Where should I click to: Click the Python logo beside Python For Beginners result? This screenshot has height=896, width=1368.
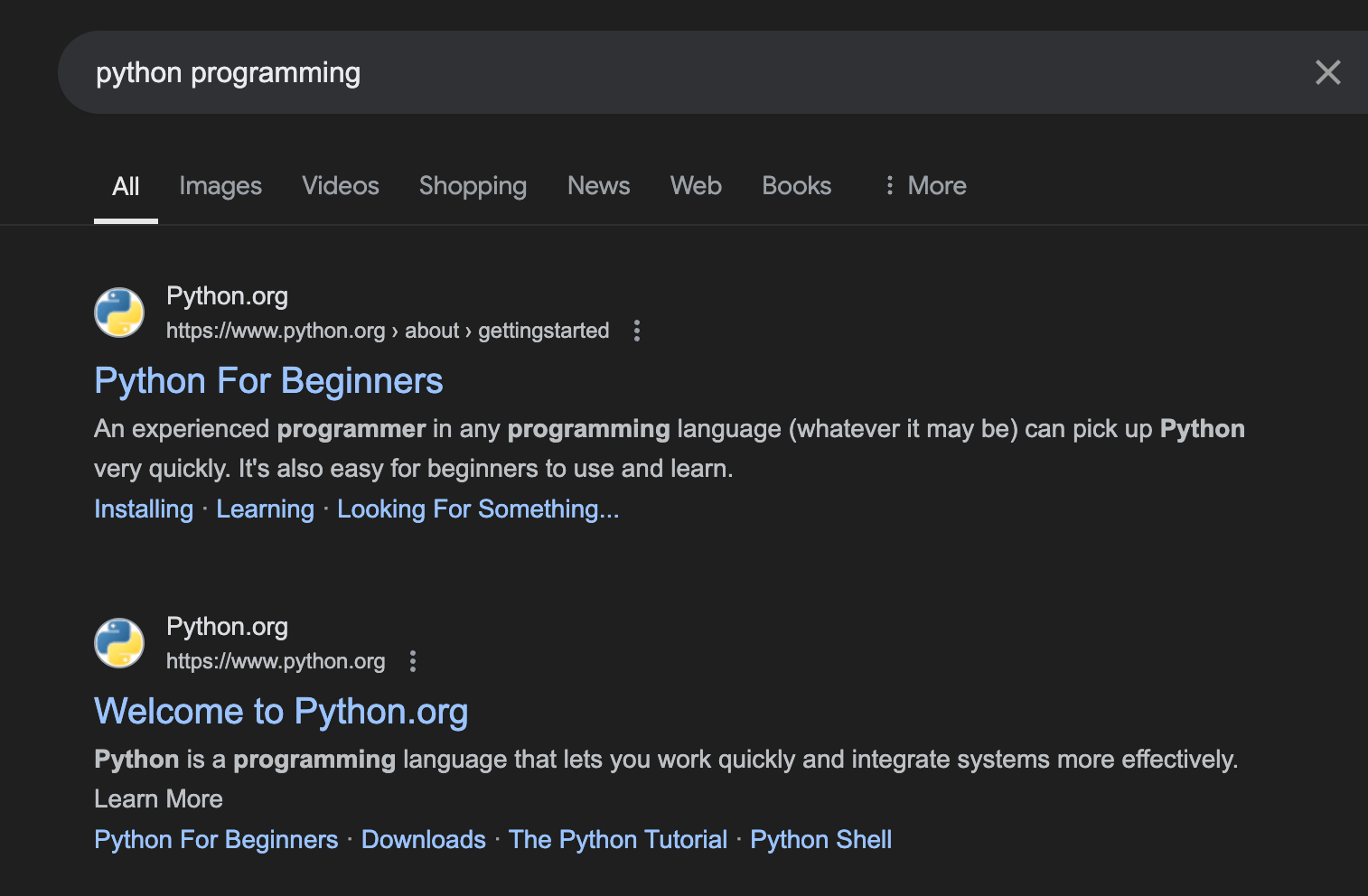click(119, 313)
